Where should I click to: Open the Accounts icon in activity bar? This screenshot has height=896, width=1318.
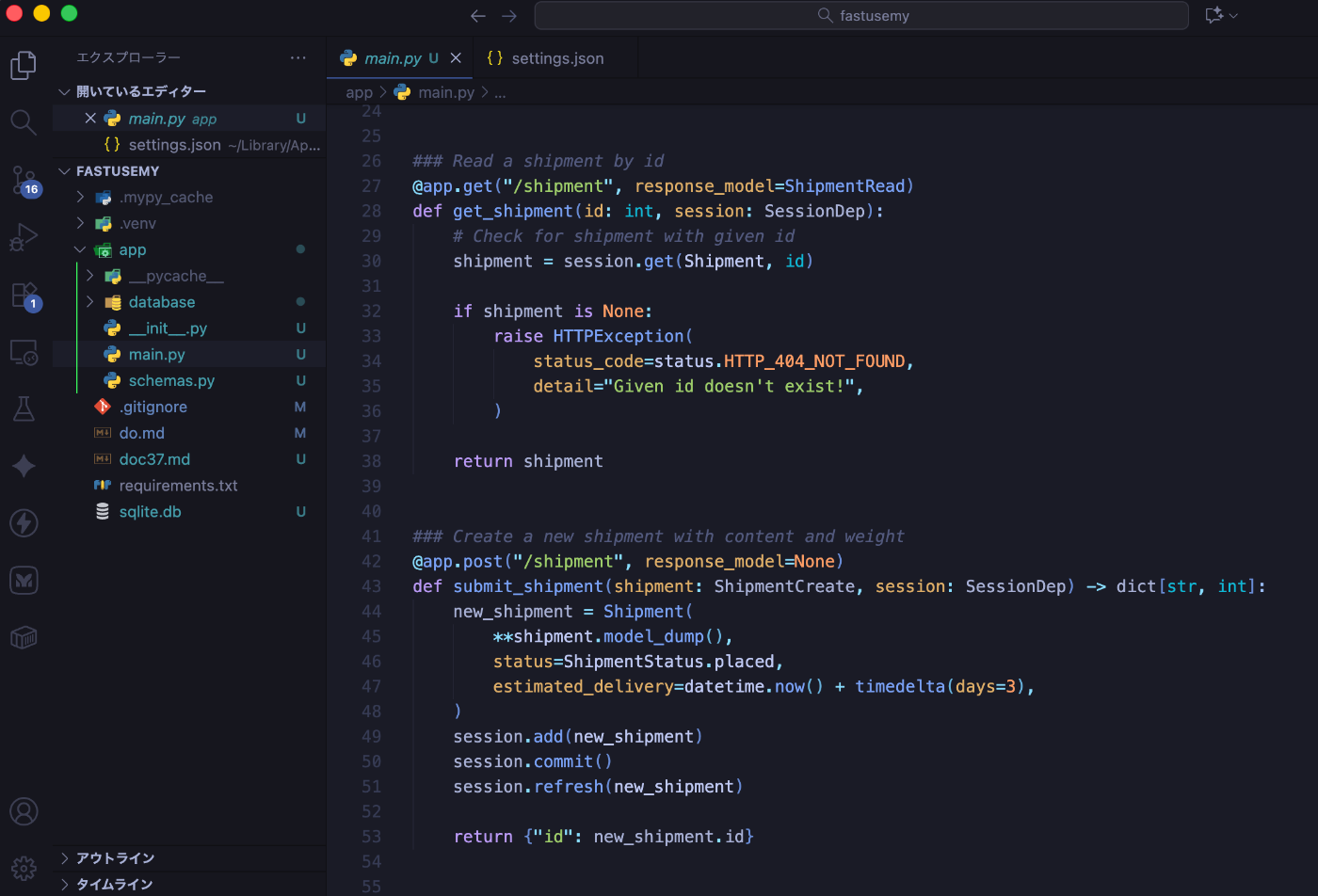click(x=24, y=811)
